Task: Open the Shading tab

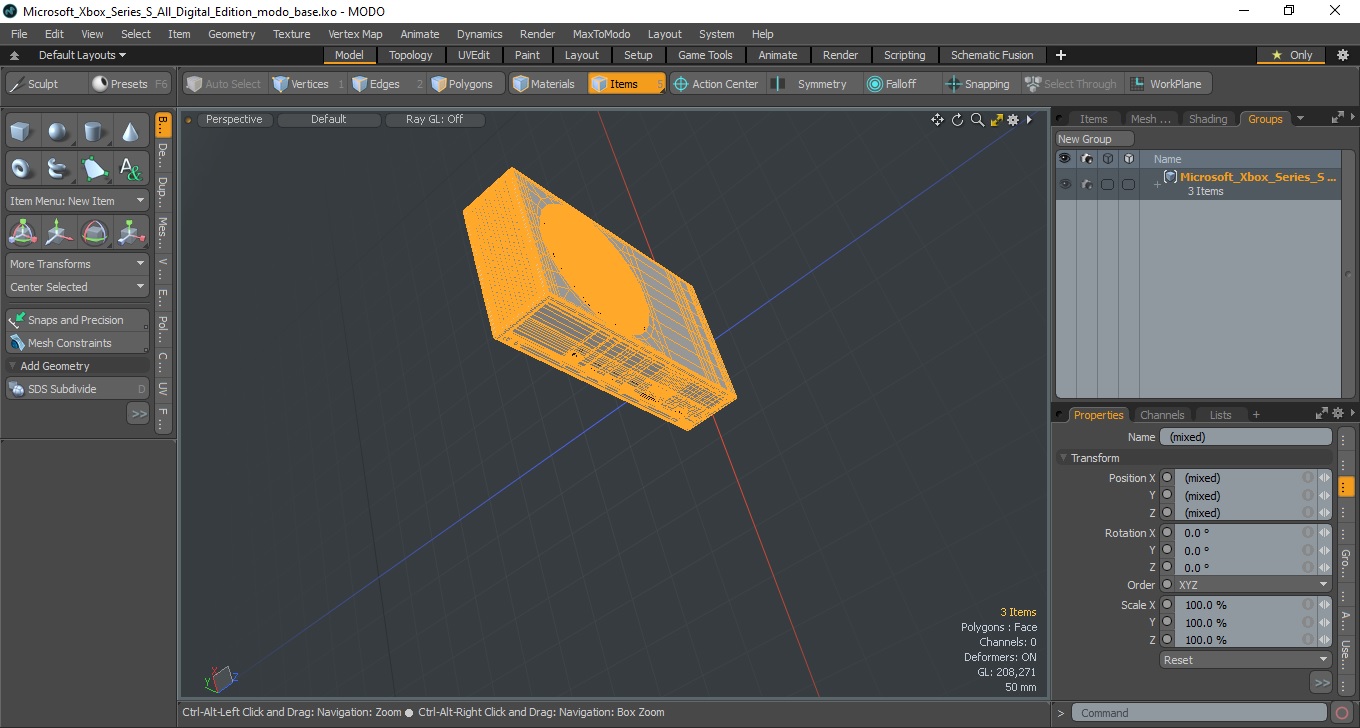Action: [x=1208, y=119]
